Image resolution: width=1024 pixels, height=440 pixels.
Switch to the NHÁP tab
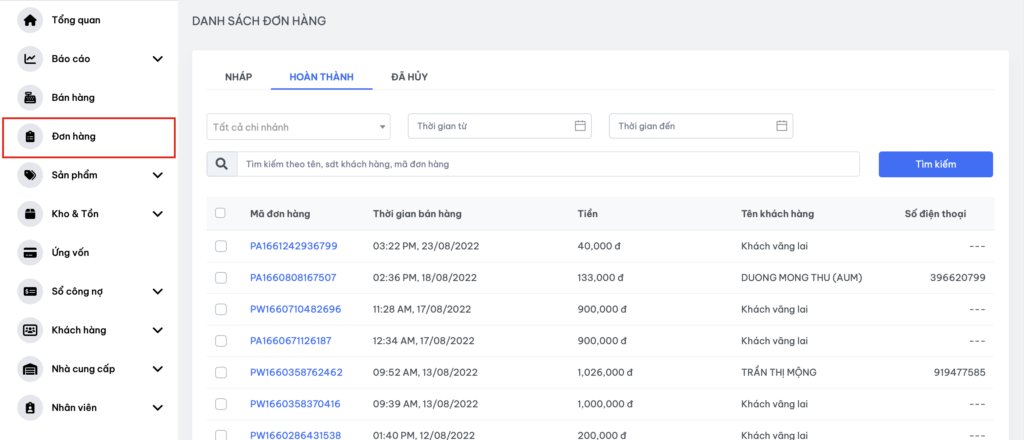[x=238, y=77]
